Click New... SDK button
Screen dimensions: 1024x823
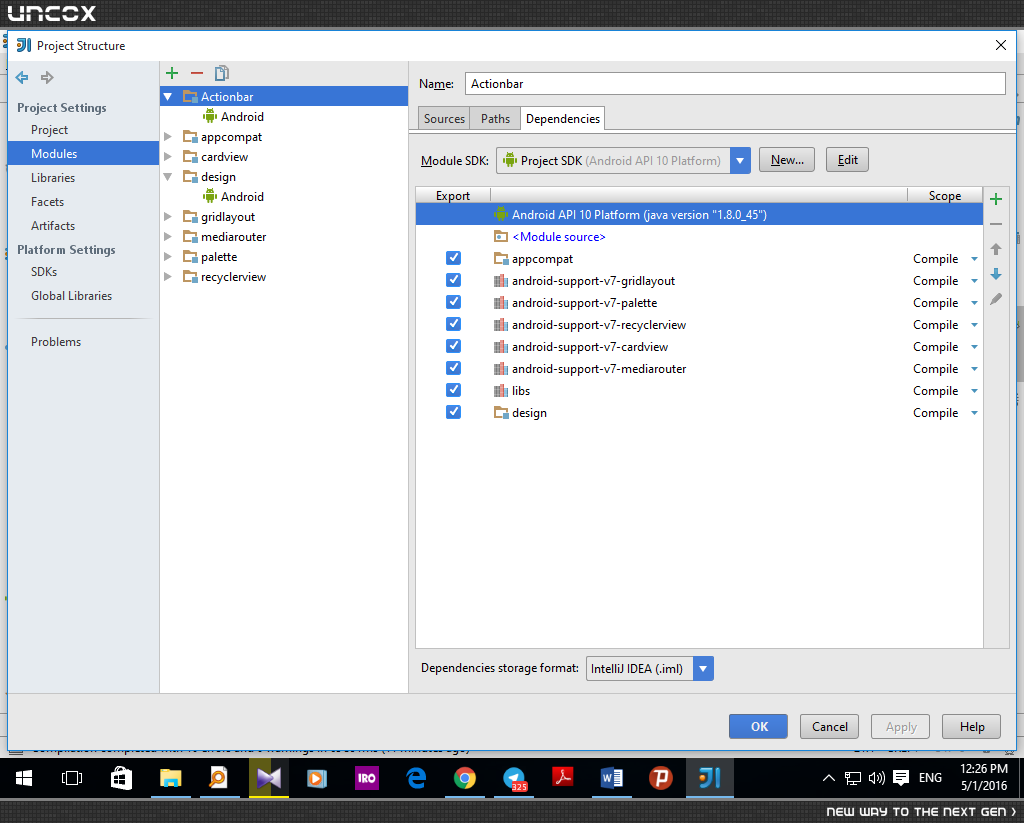tap(787, 160)
